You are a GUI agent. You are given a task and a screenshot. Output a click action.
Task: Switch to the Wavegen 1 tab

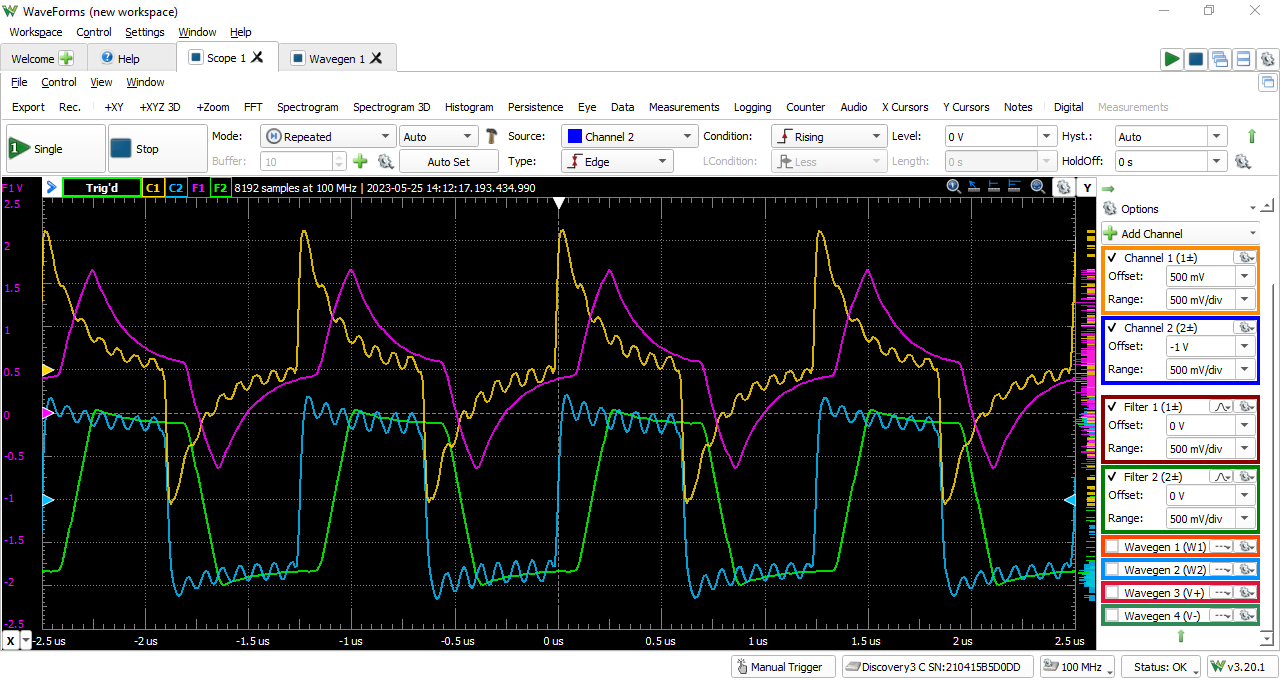tap(337, 58)
